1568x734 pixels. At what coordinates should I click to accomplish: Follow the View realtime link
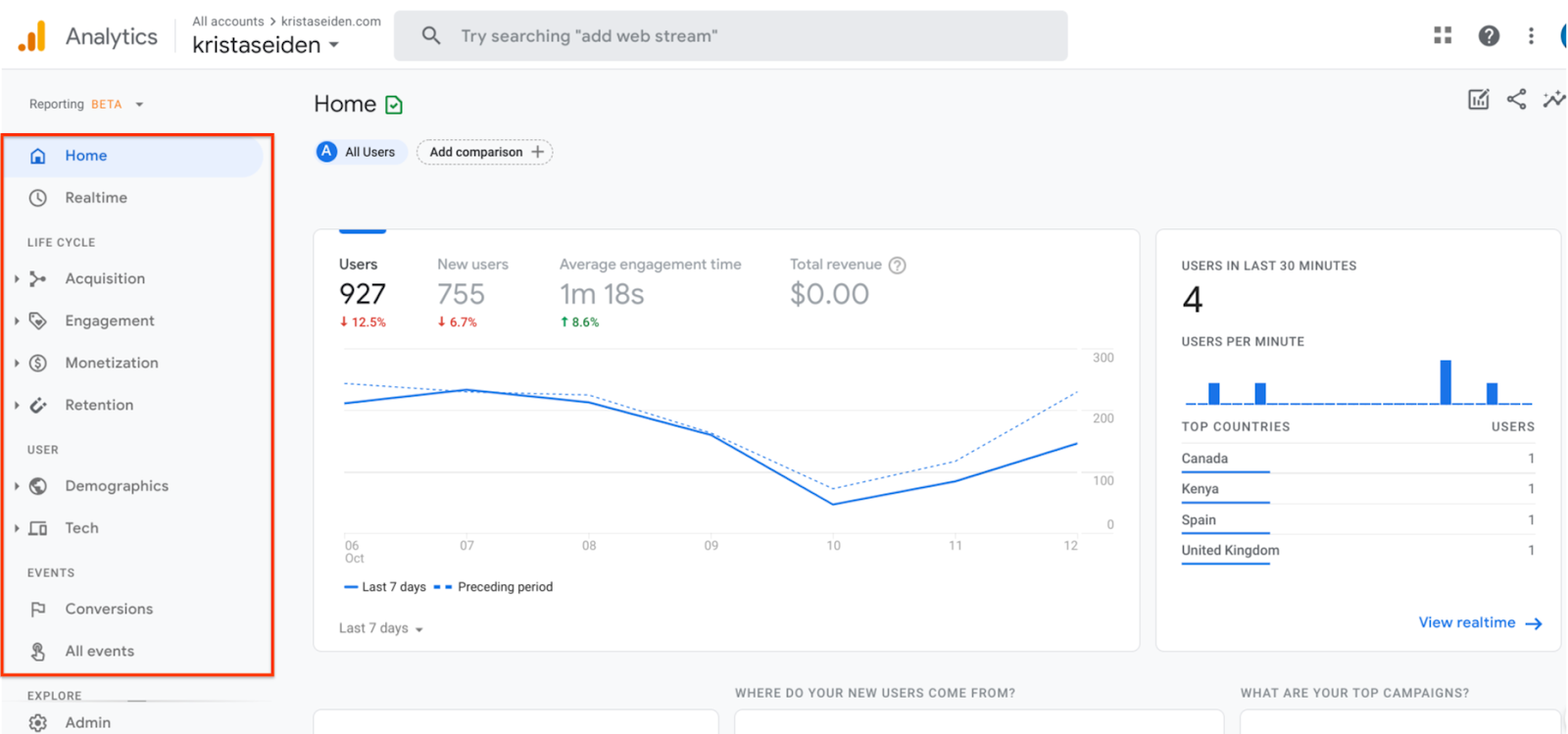[1480, 622]
